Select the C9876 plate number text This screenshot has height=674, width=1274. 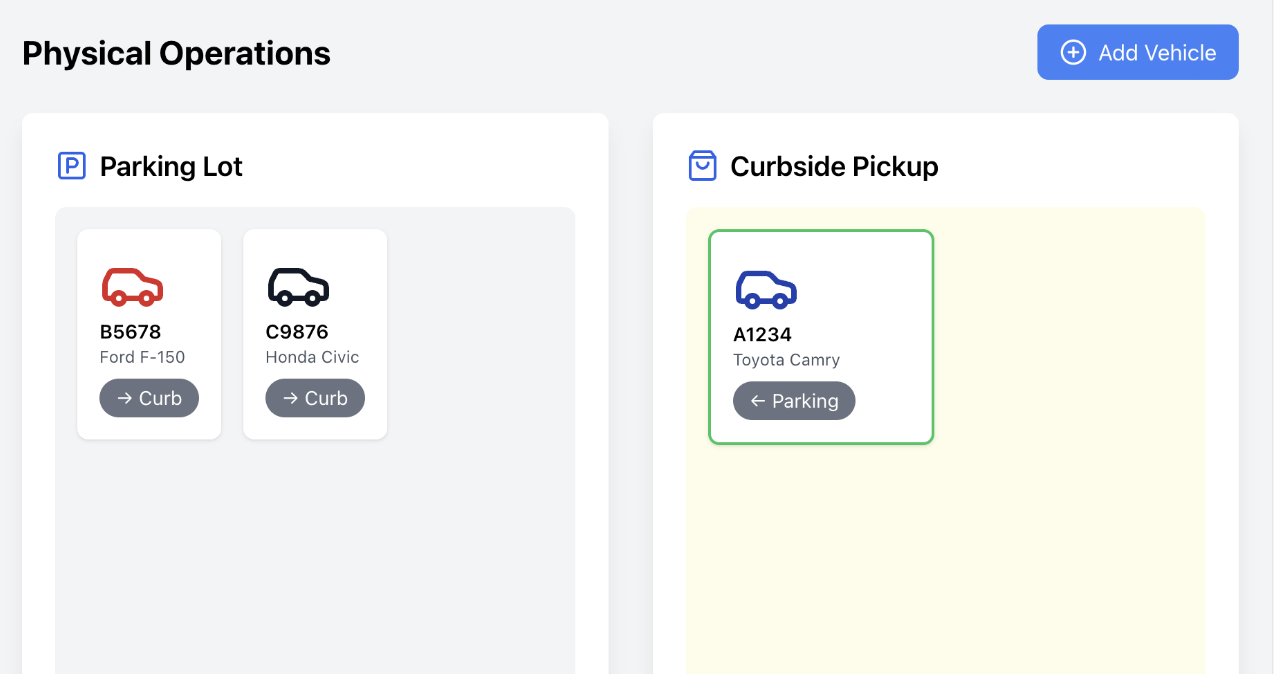coord(297,332)
